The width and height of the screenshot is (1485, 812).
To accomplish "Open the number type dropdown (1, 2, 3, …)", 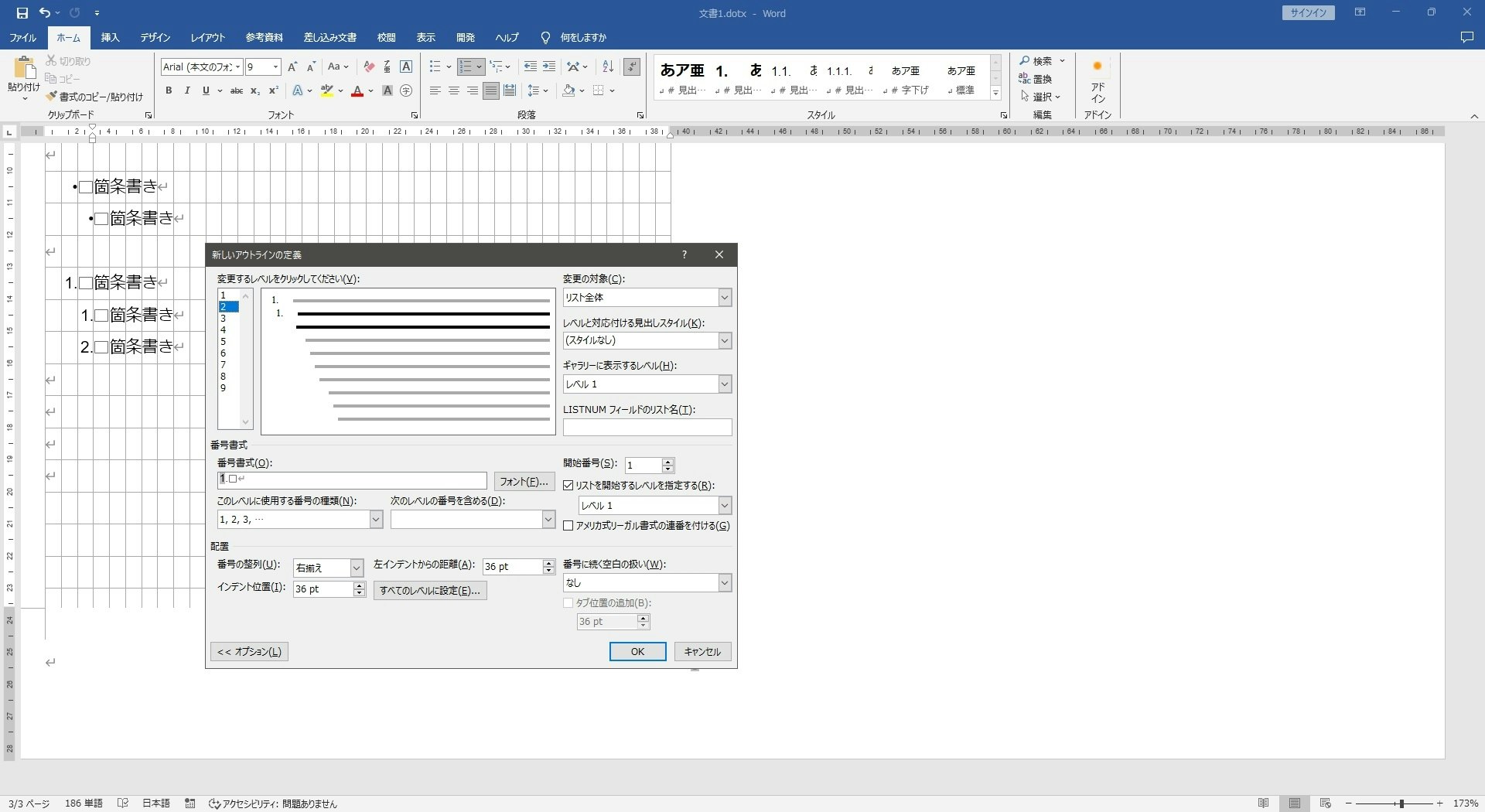I will (x=300, y=520).
